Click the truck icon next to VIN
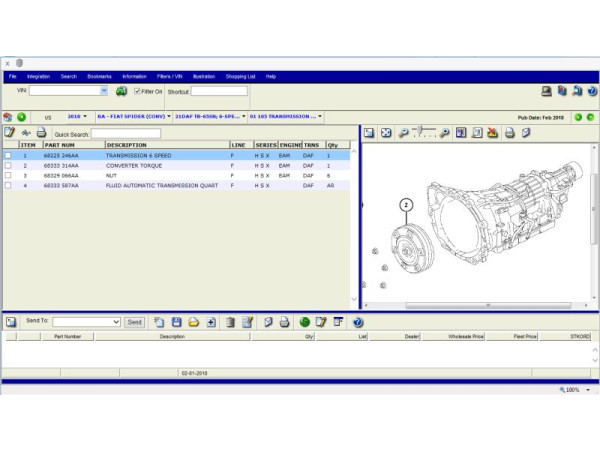600x452 pixels. tap(121, 91)
